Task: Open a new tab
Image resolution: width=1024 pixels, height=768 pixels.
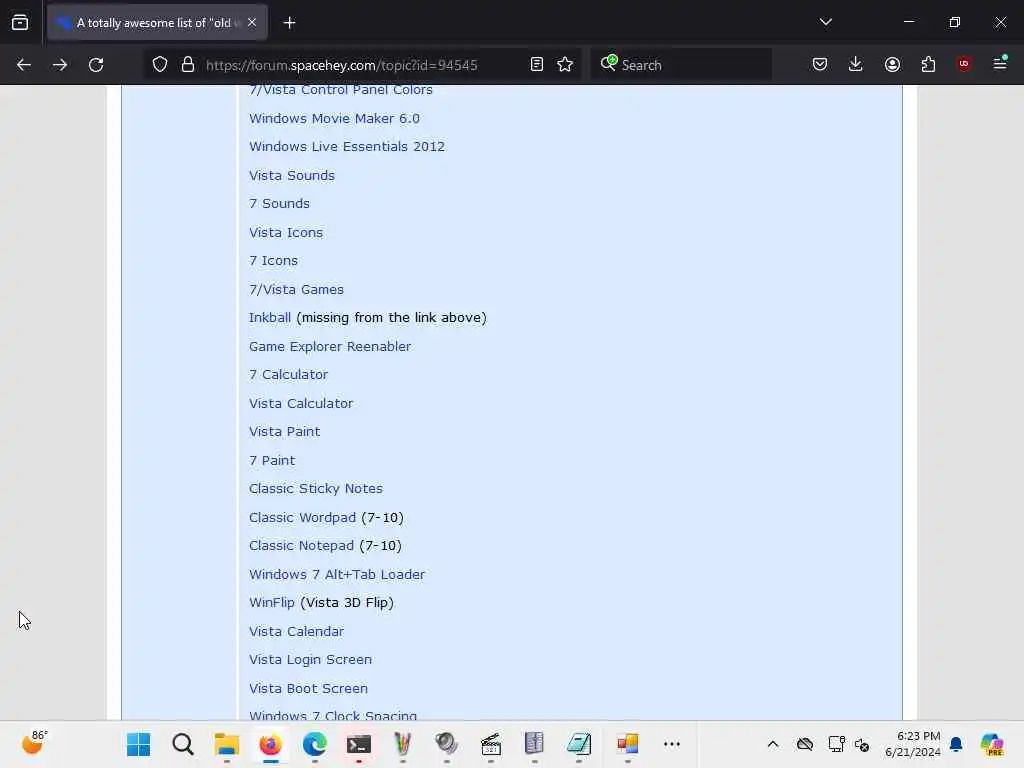Action: coord(289,23)
